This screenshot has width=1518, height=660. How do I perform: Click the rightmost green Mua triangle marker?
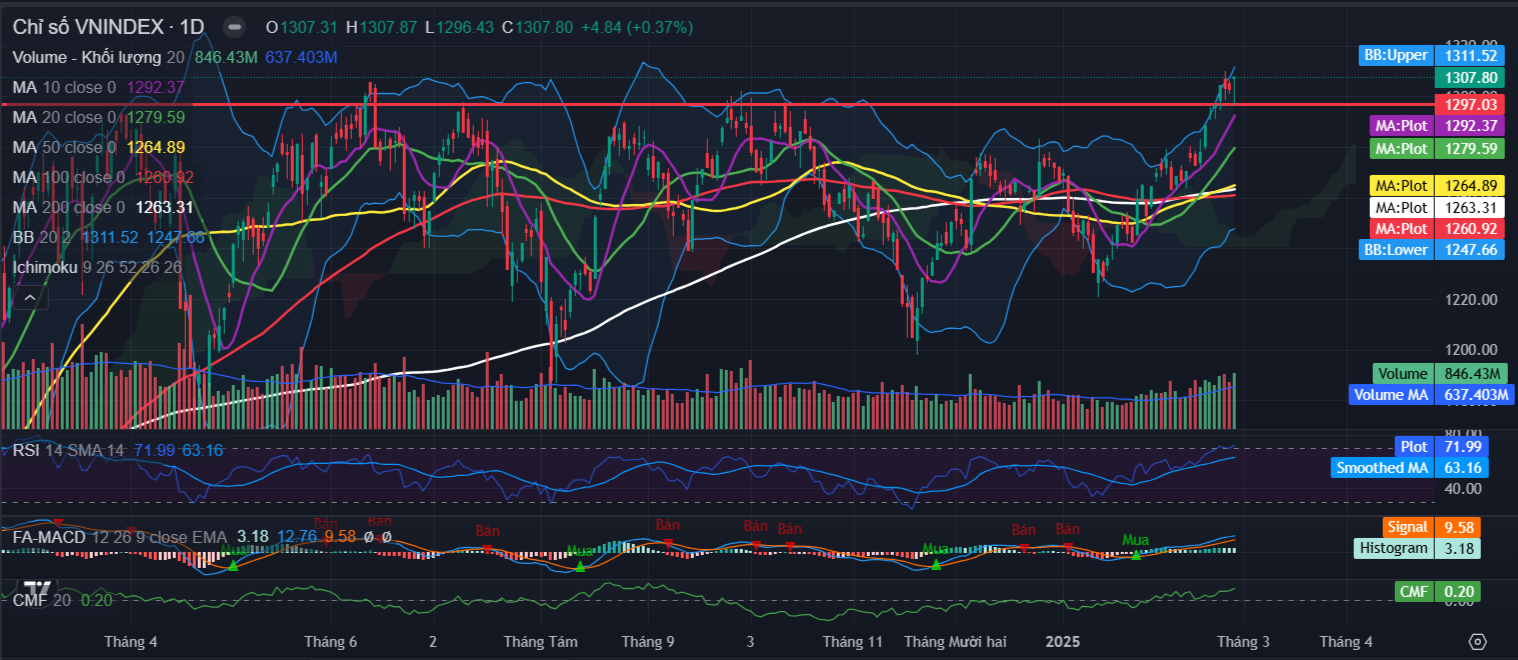pyautogui.click(x=1135, y=554)
